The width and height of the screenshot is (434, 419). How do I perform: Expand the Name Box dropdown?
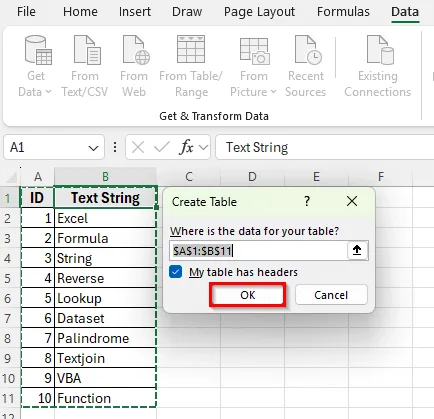93,148
